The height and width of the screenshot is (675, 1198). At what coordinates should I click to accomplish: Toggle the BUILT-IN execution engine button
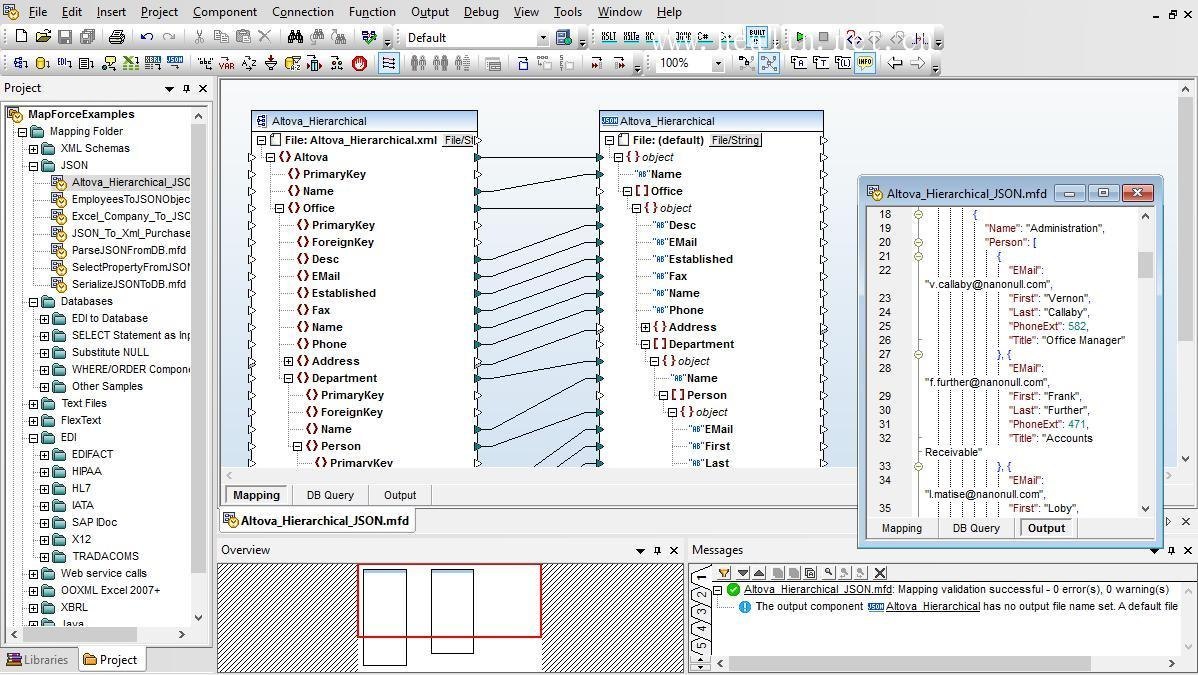pos(756,37)
